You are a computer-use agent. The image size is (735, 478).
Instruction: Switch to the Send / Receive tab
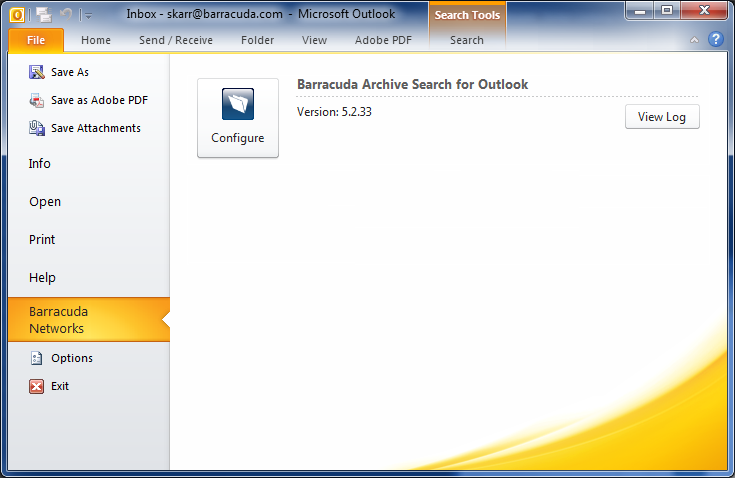pos(176,40)
